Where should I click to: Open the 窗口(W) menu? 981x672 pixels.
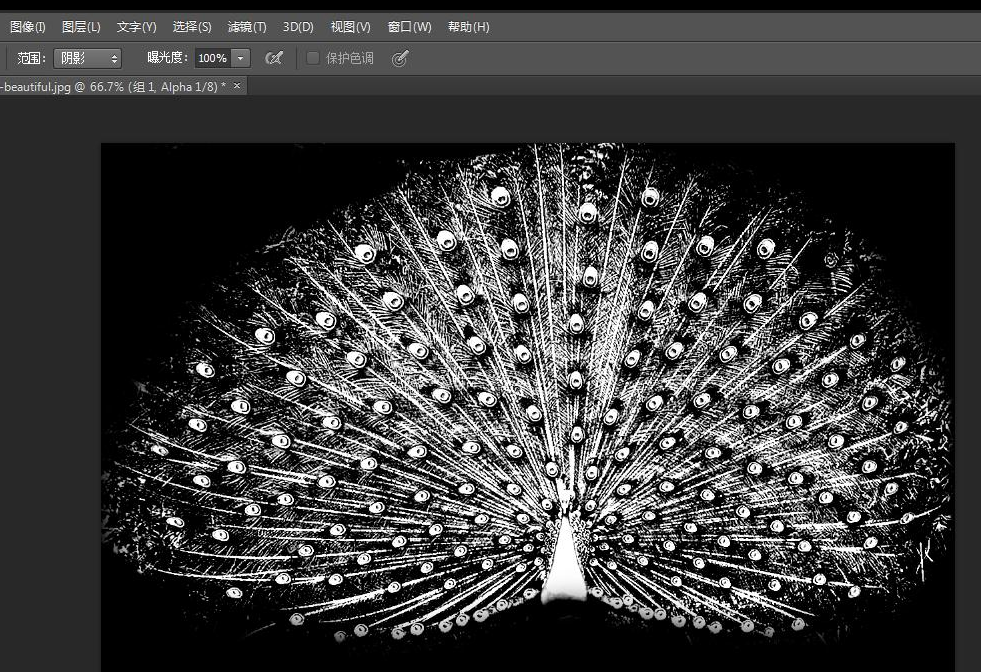(x=409, y=27)
